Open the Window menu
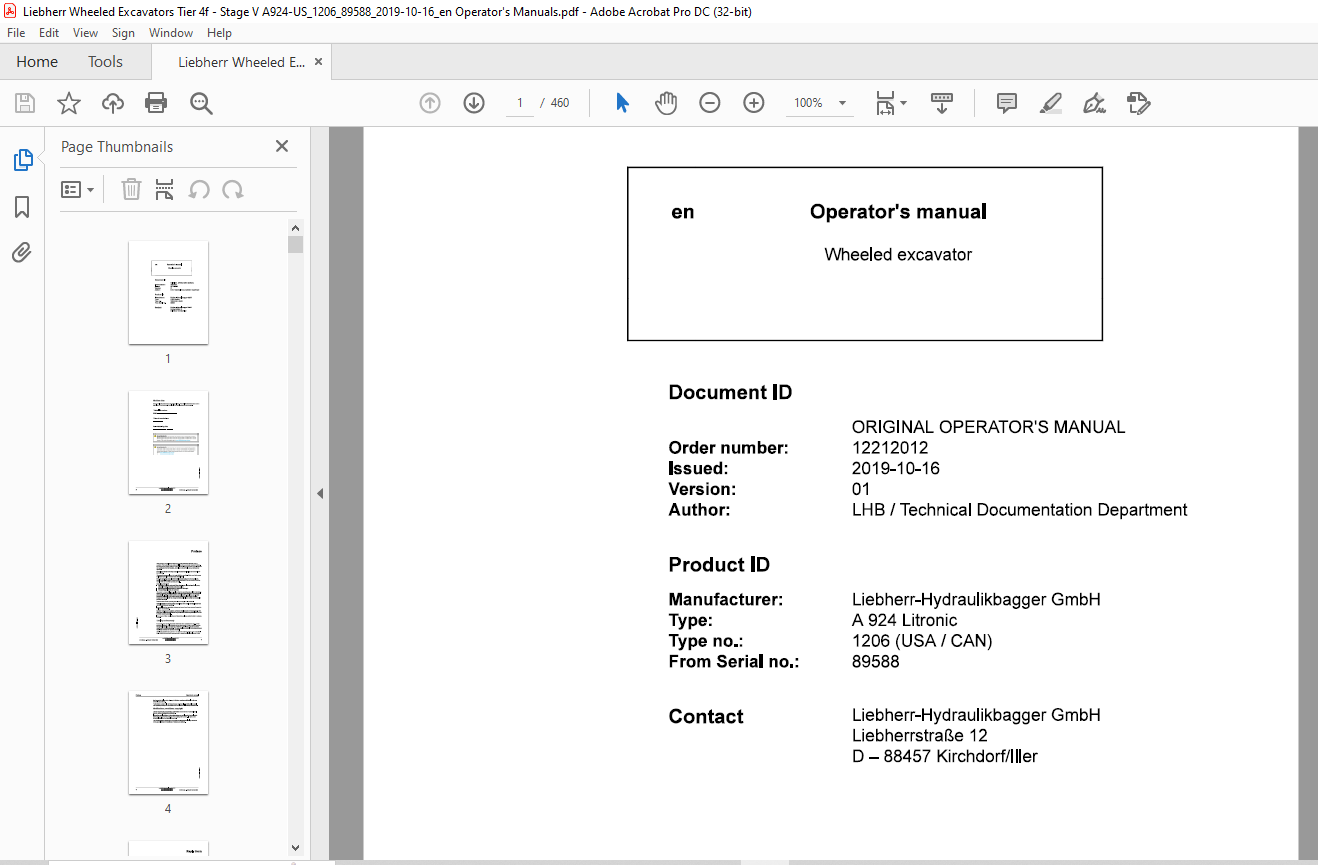The image size is (1318, 865). [x=171, y=33]
